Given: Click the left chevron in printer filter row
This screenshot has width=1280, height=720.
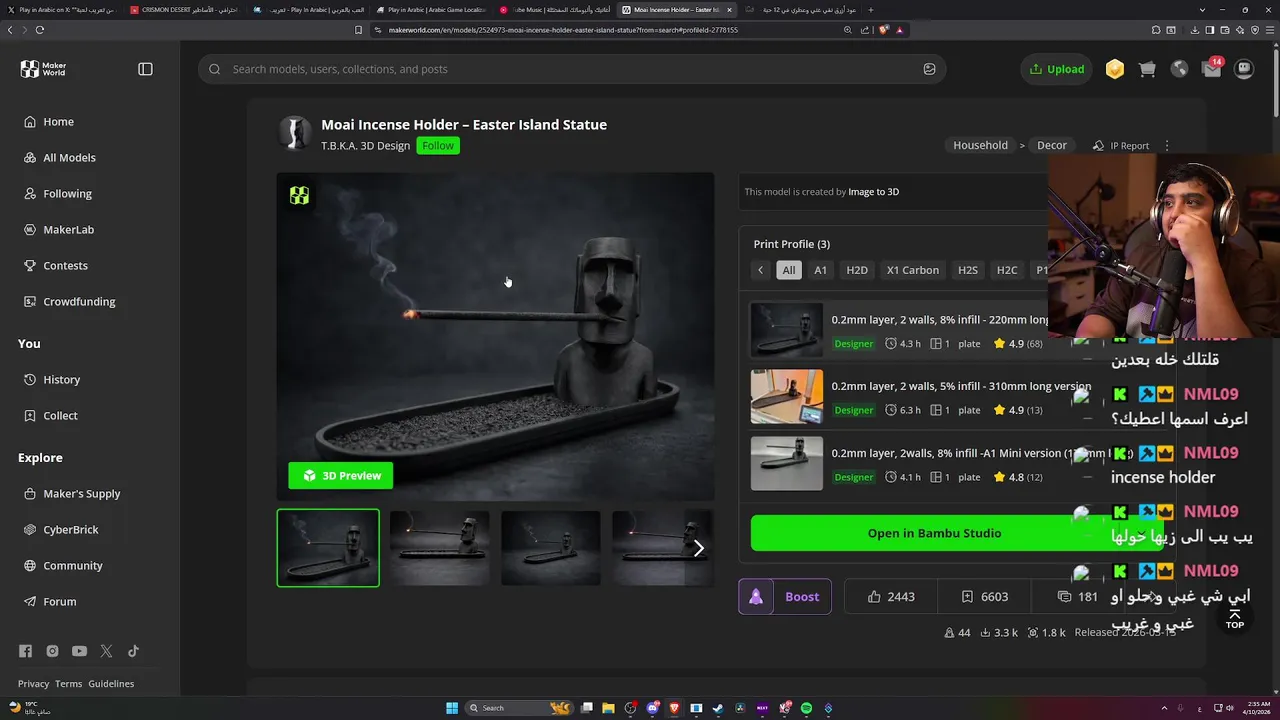Looking at the screenshot, I should 760,270.
